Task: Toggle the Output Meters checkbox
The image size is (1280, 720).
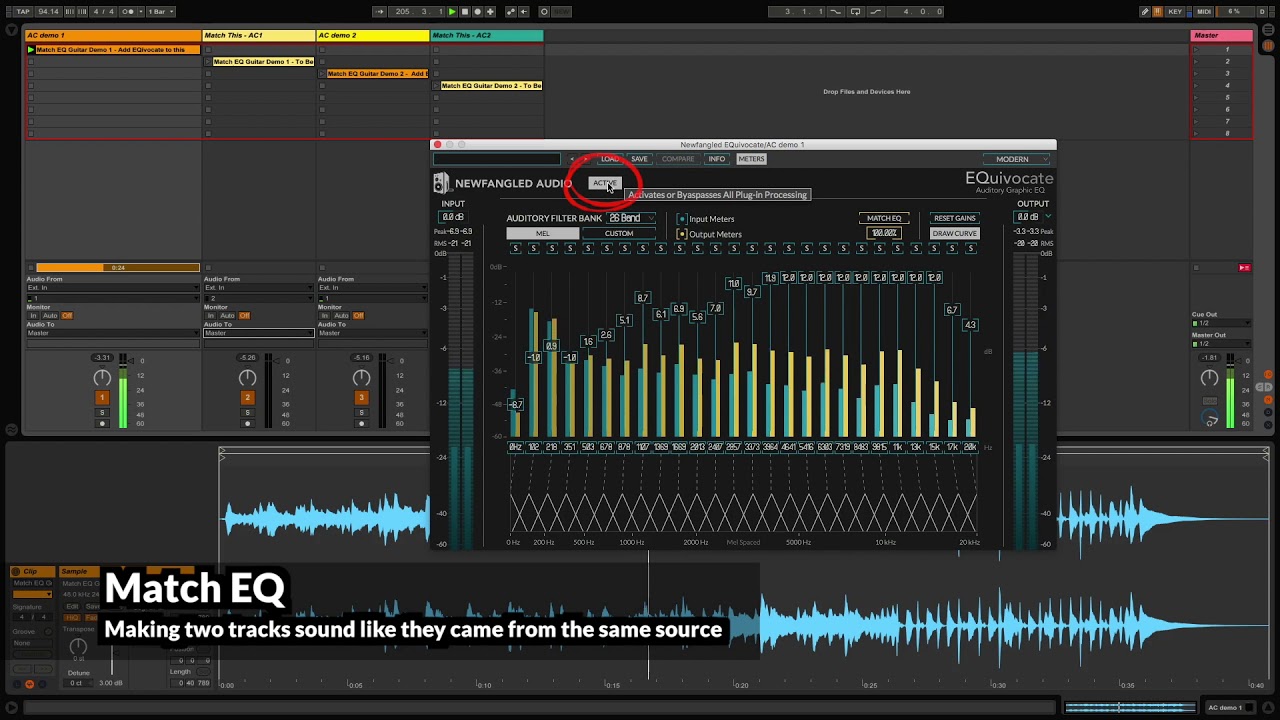Action: tap(682, 234)
